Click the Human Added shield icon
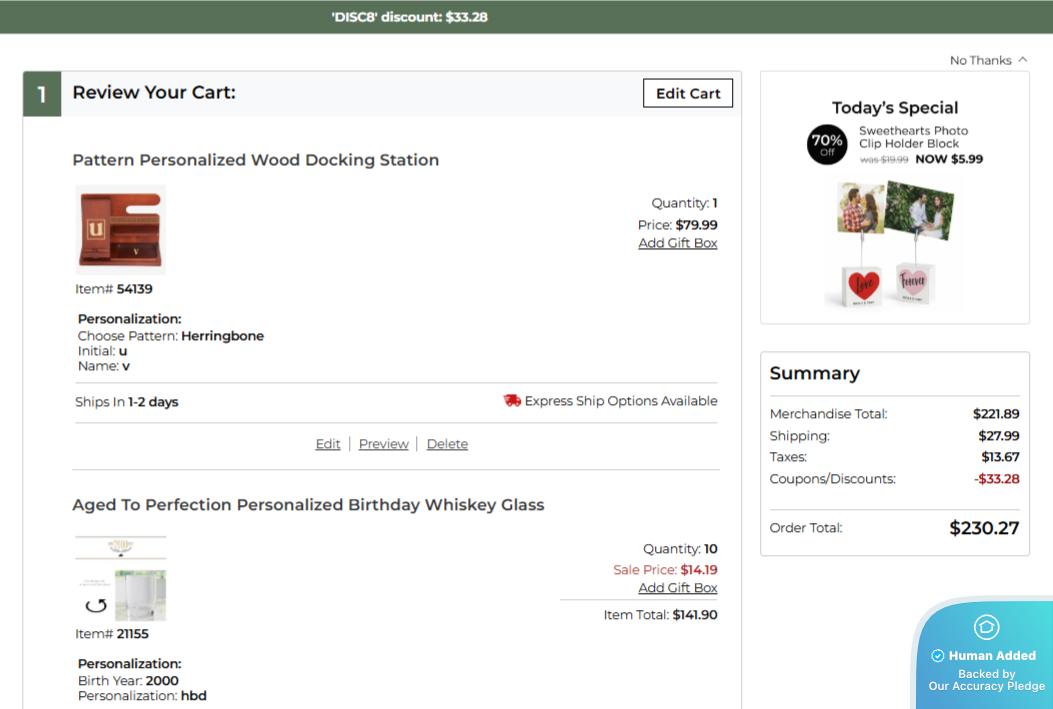 (986, 627)
